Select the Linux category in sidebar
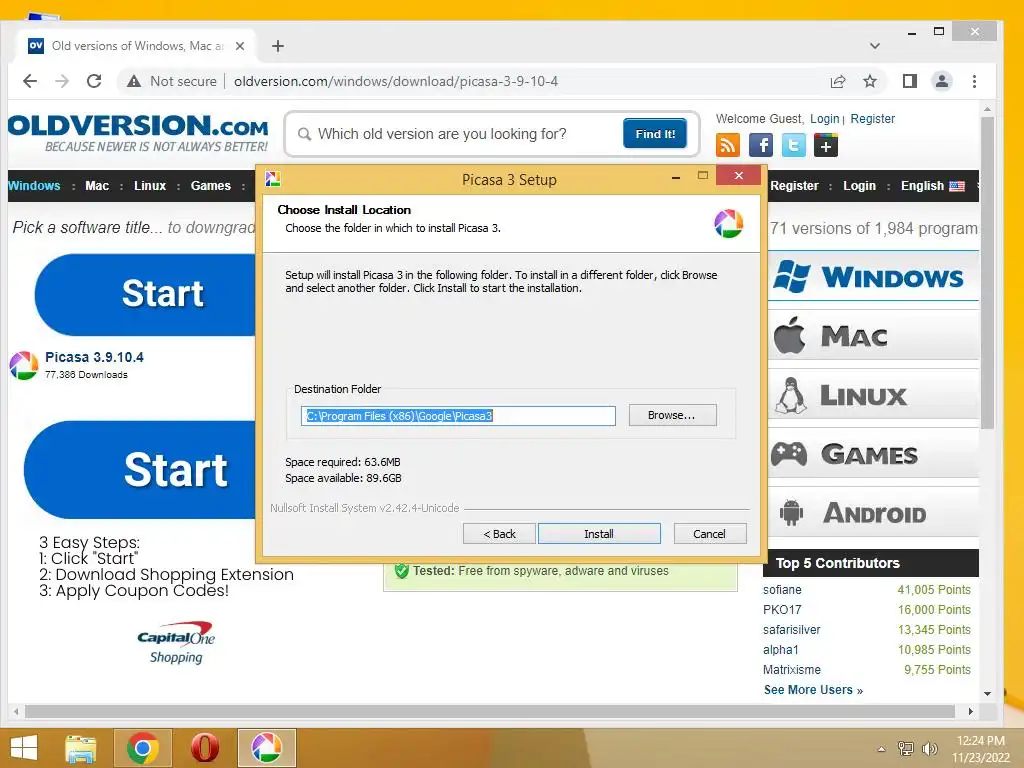 [873, 395]
